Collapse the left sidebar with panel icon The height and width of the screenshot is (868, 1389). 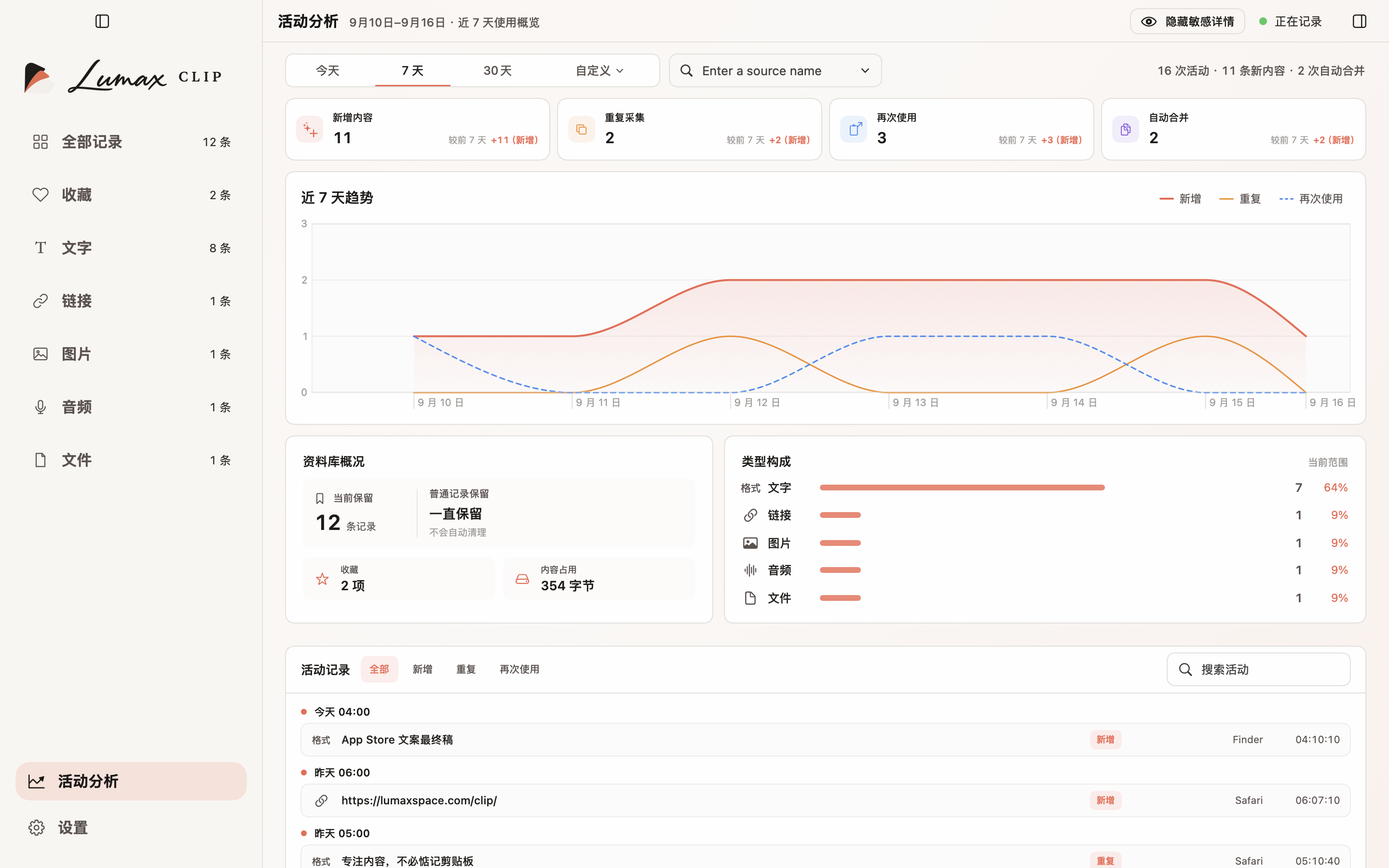click(x=102, y=21)
